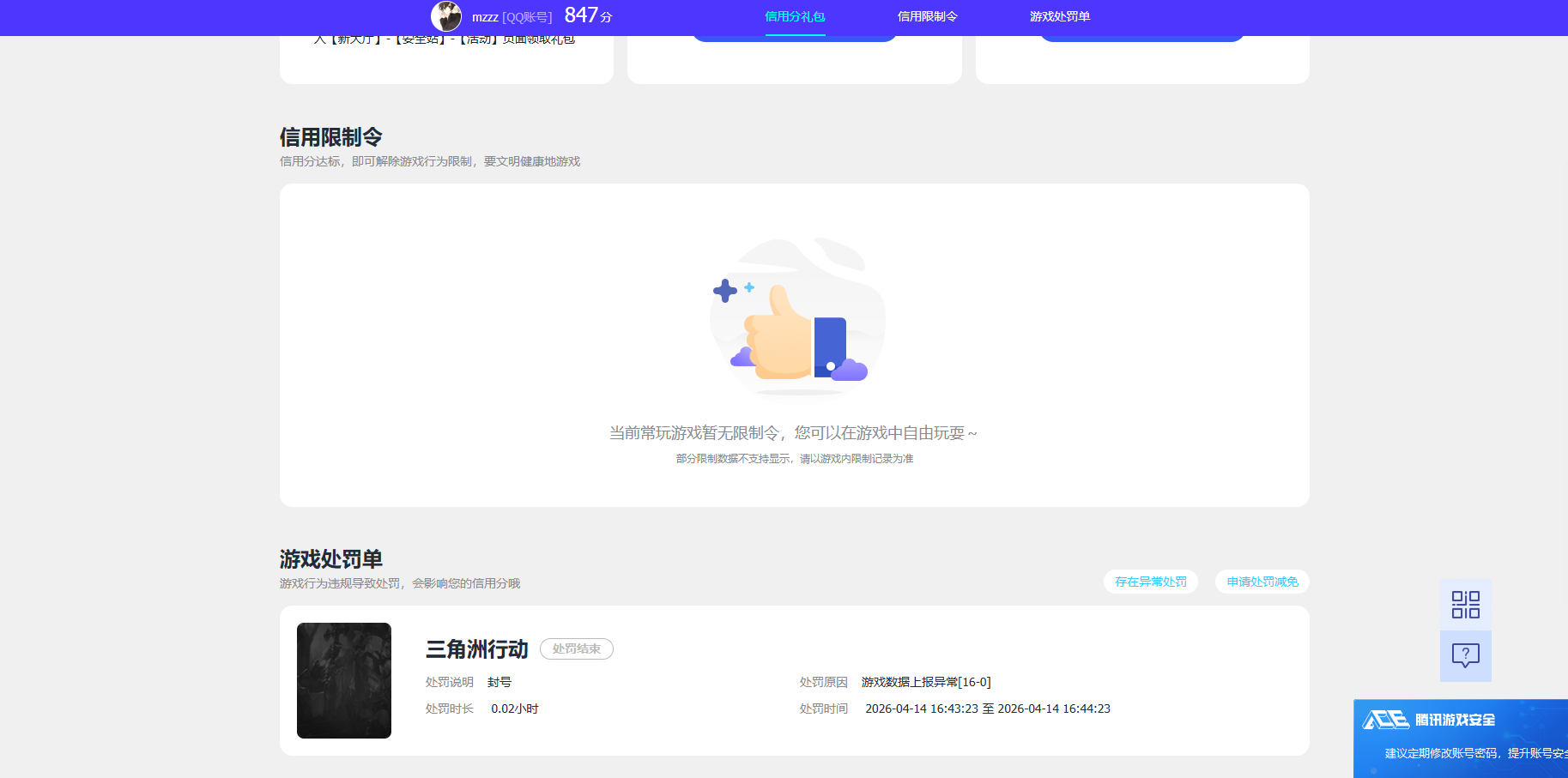Image resolution: width=1568 pixels, height=778 pixels.
Task: Click the 封号 punishment description value
Action: pos(499,682)
